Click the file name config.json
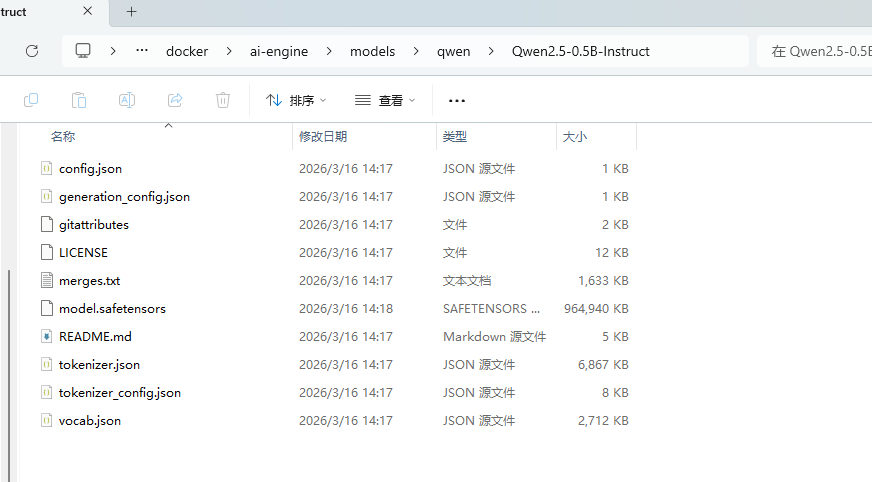872x482 pixels. (90, 168)
